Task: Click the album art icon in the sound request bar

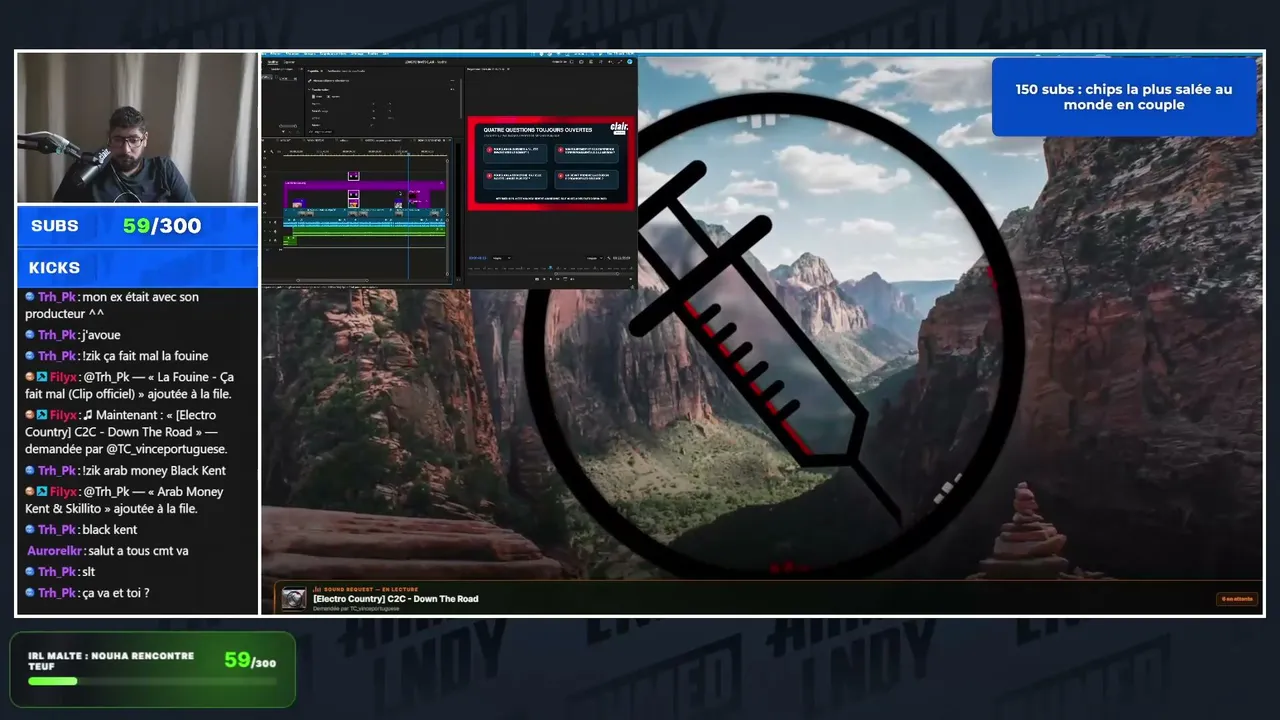Action: coord(294,598)
